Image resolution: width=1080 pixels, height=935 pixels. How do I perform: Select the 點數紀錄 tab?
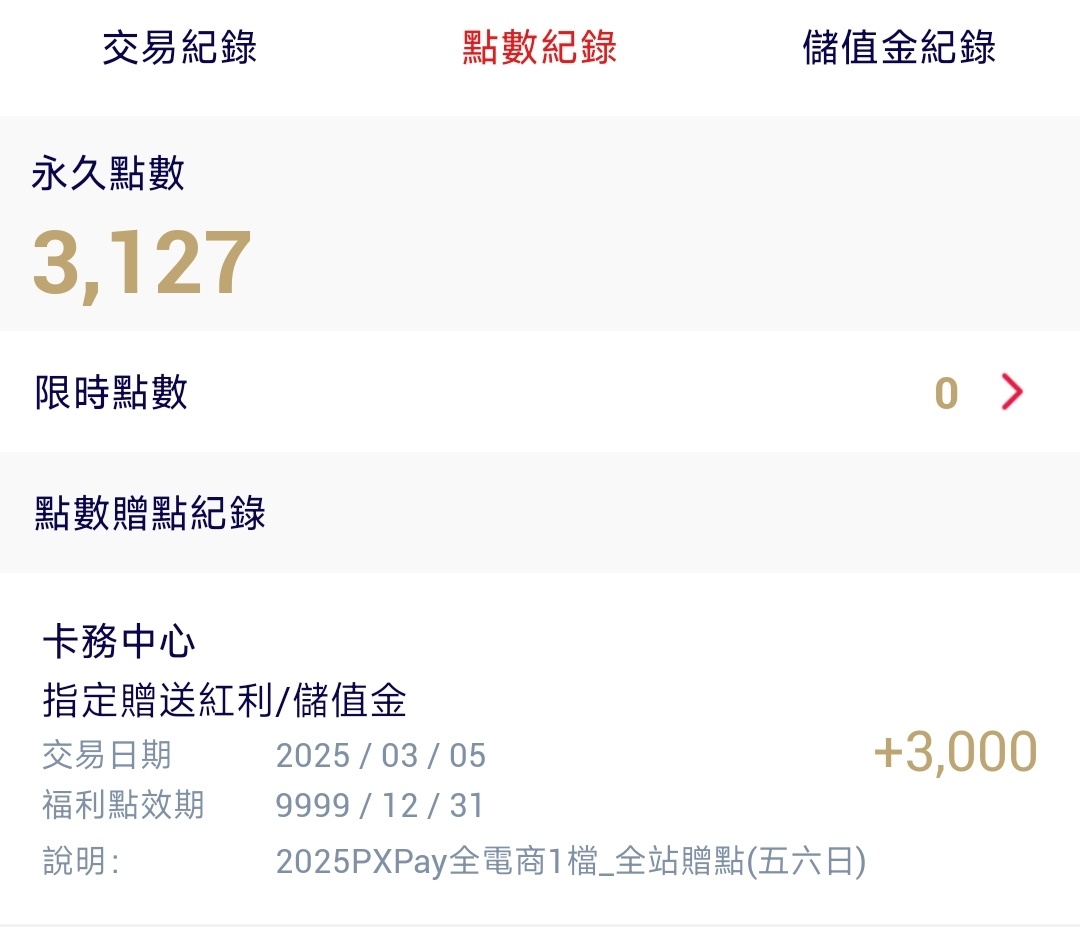coord(539,48)
